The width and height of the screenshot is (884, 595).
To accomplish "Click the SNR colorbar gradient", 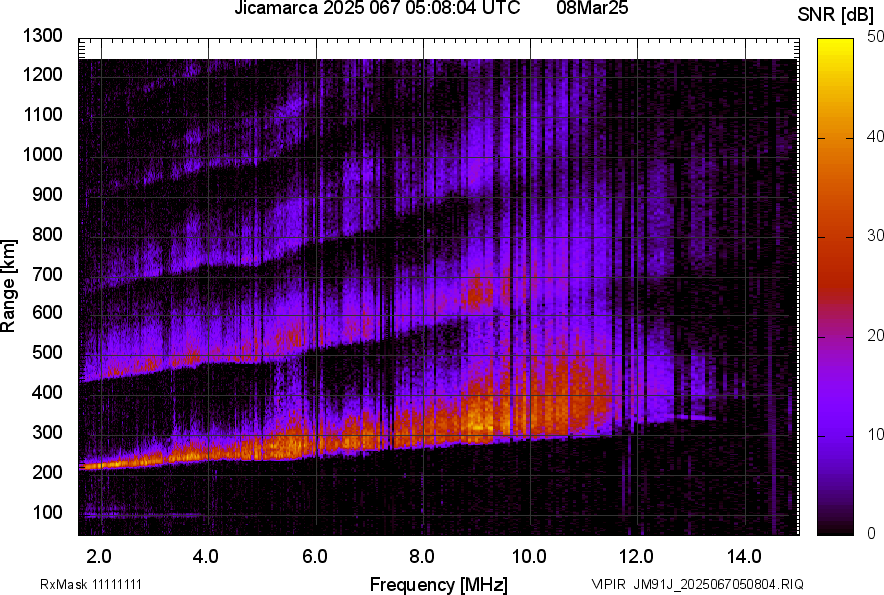I will coord(836,287).
